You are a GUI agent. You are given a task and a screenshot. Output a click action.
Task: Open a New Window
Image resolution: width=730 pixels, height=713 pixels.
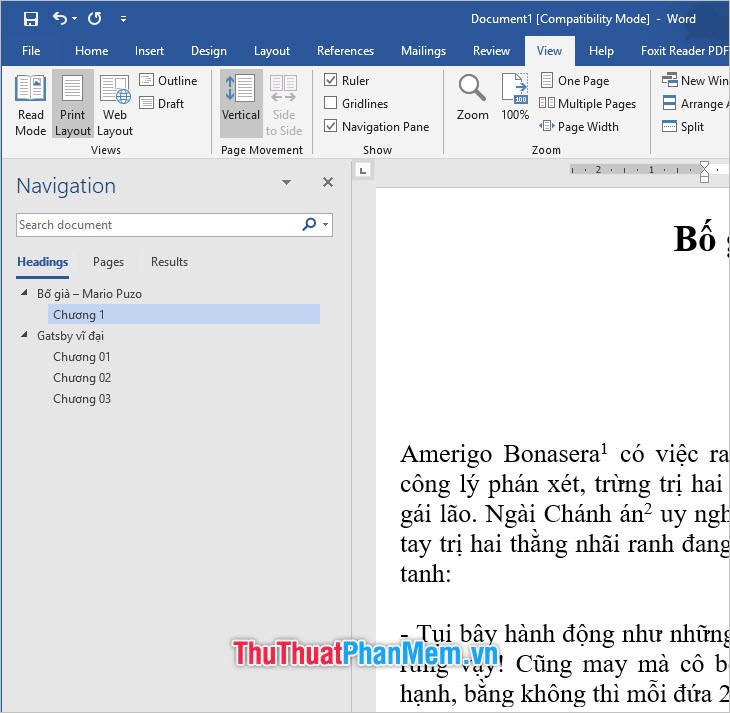point(696,81)
